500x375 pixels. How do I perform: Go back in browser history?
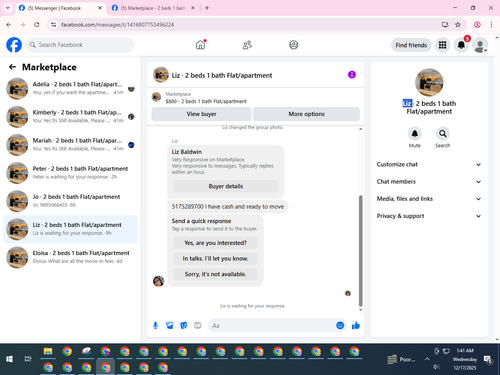9,25
